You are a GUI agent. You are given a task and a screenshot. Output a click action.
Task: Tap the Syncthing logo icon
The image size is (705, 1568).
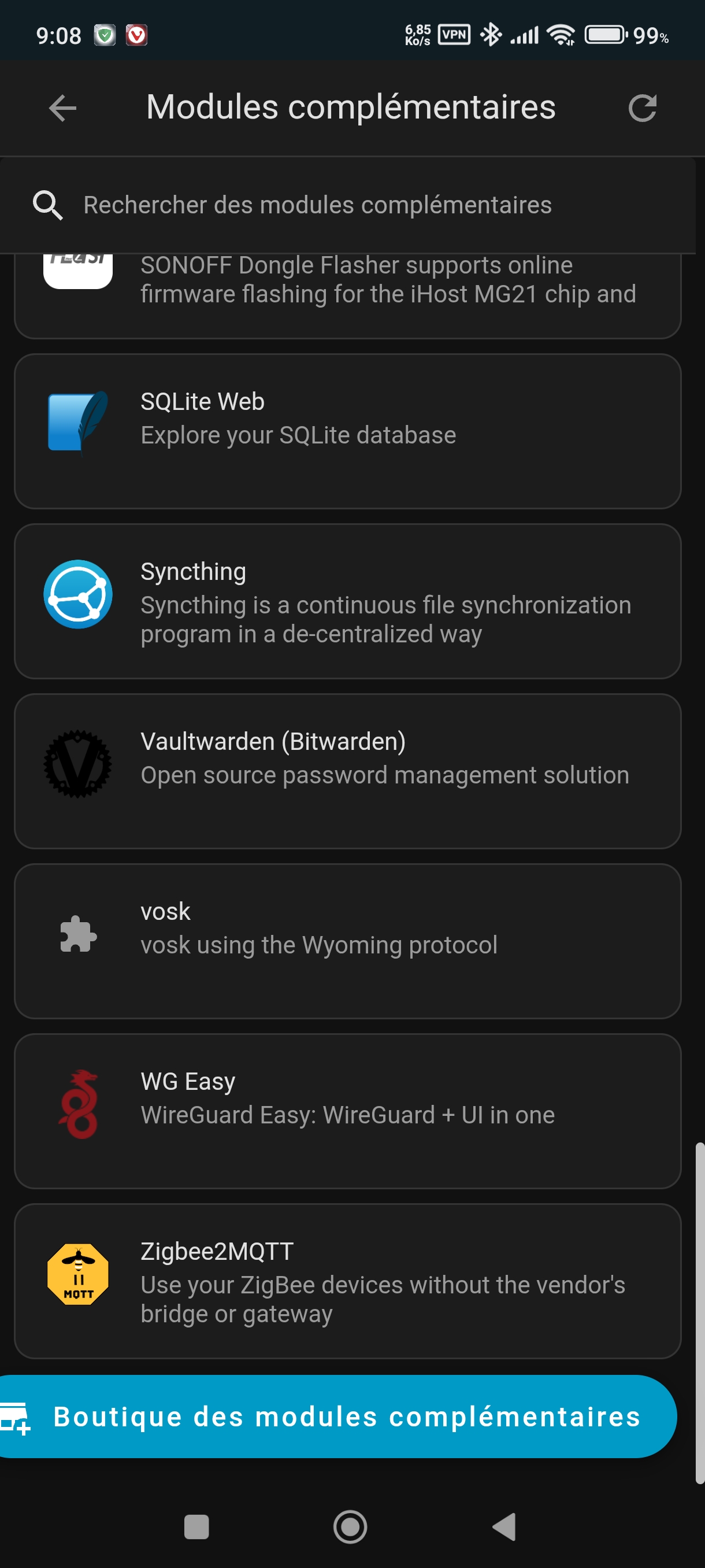78,594
